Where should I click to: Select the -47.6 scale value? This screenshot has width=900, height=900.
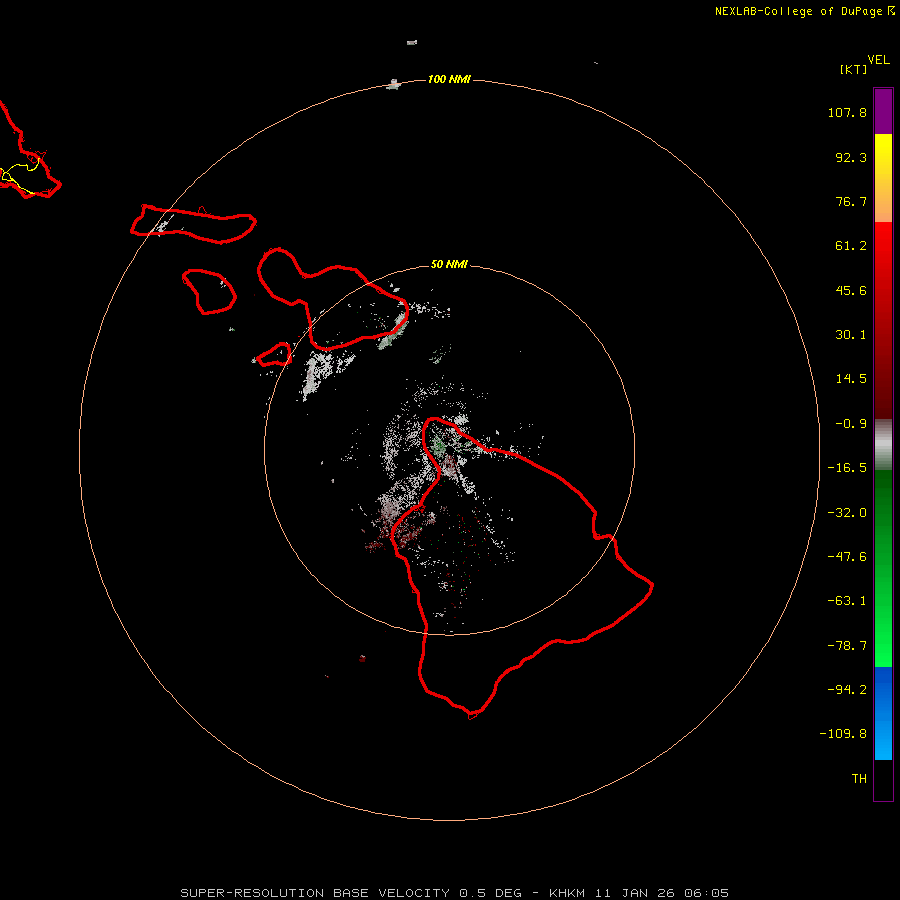click(x=847, y=557)
